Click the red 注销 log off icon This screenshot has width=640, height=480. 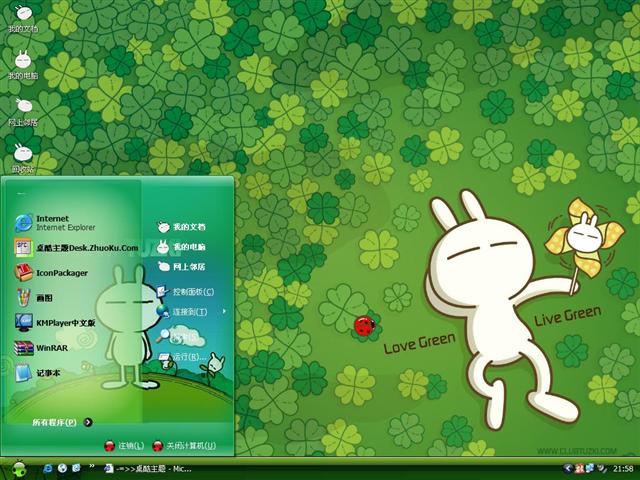[x=109, y=446]
